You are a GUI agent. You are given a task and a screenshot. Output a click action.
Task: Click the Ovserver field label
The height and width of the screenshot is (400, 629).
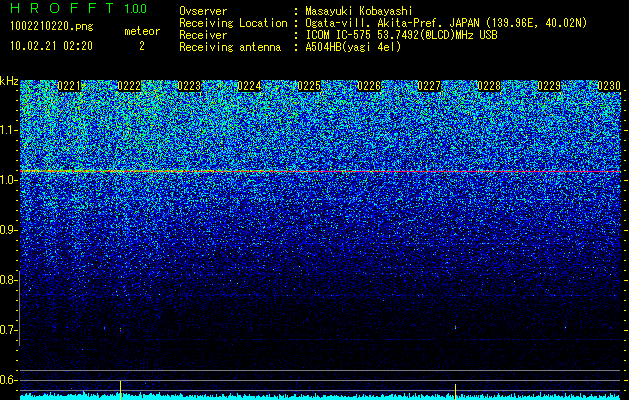(203, 11)
